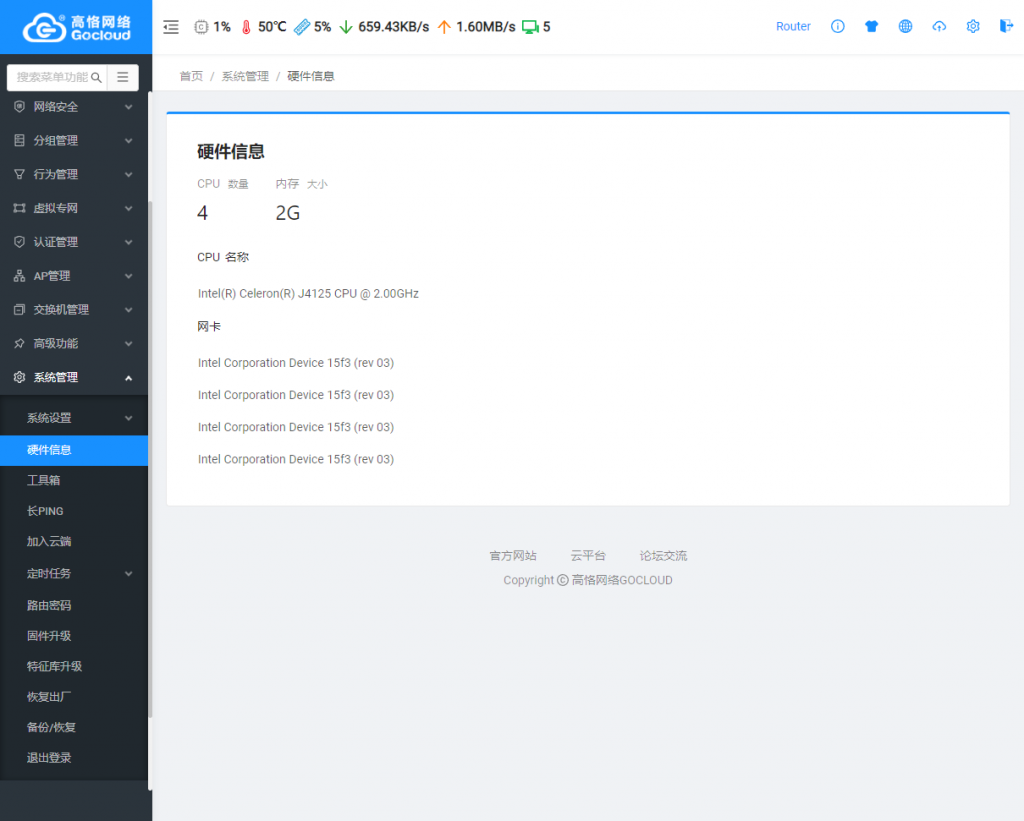Open the theme shirt icon

pos(871,27)
